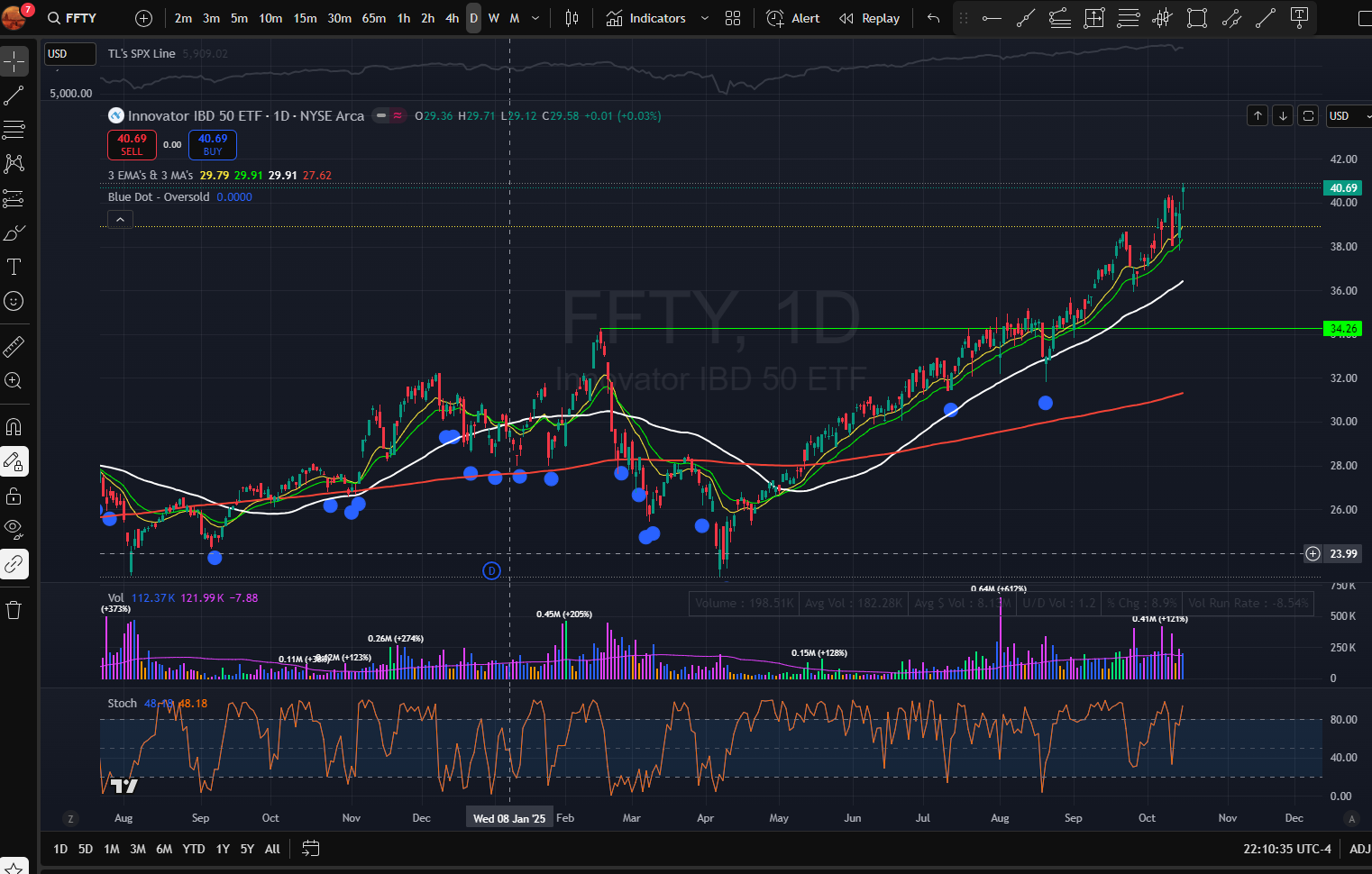Create an Alert
This screenshot has width=1372, height=874.
click(793, 18)
